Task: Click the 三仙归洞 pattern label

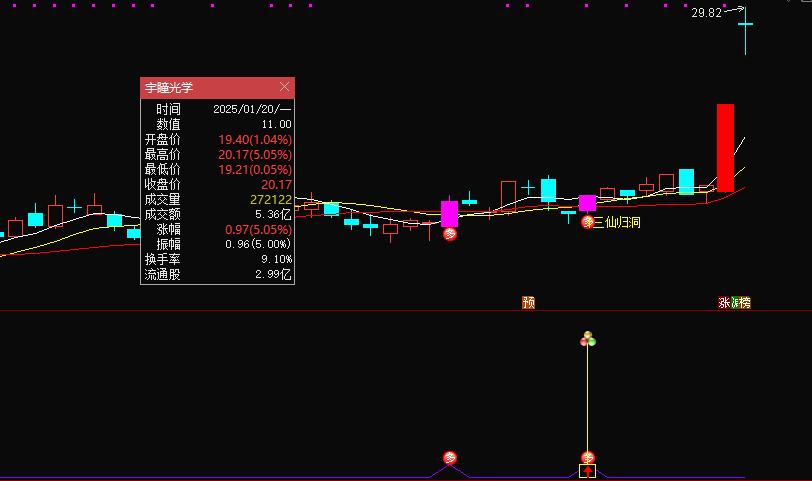Action: point(617,222)
